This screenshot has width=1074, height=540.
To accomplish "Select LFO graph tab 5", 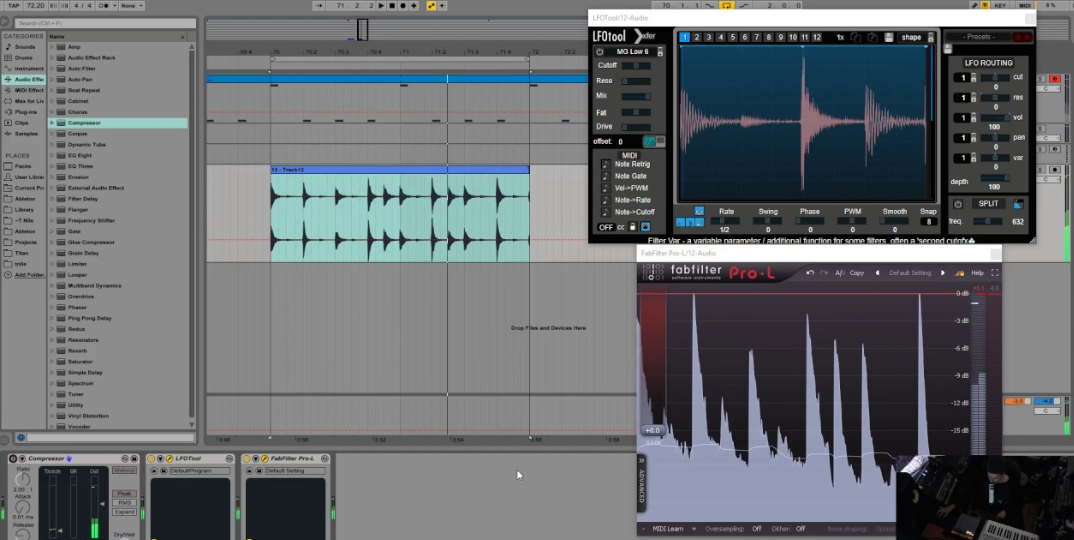I will pyautogui.click(x=733, y=38).
